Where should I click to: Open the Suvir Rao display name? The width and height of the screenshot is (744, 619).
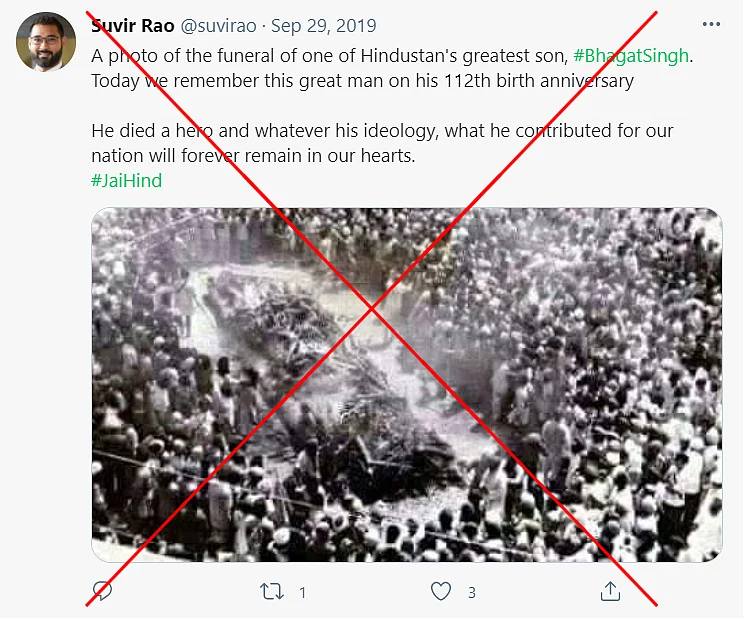coord(133,26)
